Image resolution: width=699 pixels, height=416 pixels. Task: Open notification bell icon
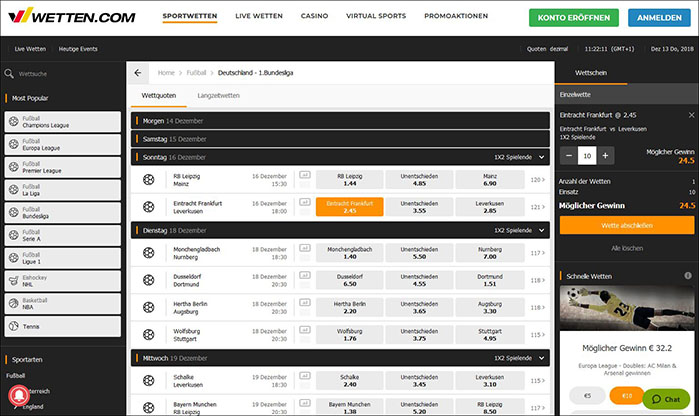tap(19, 395)
